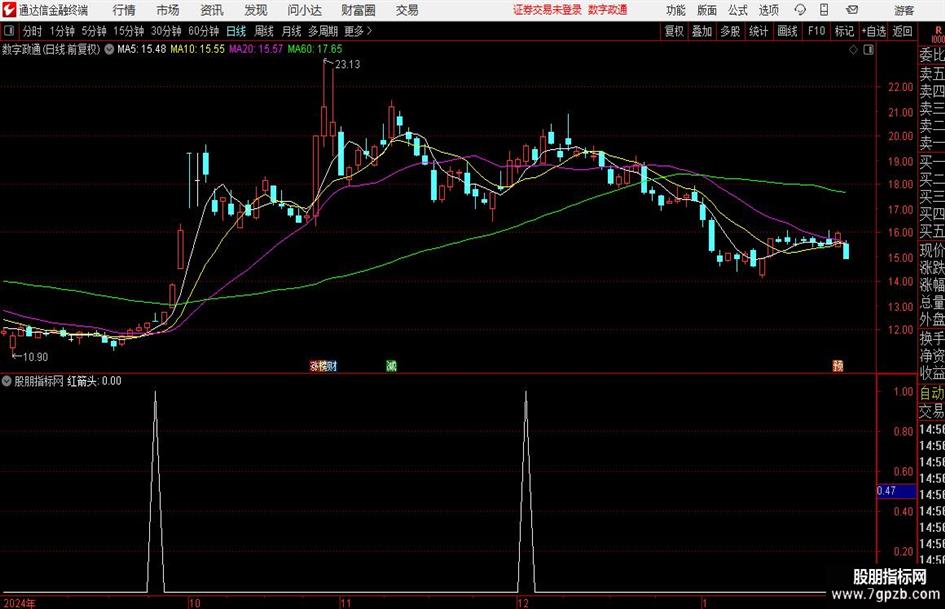Click the 财 marker badge below the candles
This screenshot has width=945, height=609.
coord(332,366)
